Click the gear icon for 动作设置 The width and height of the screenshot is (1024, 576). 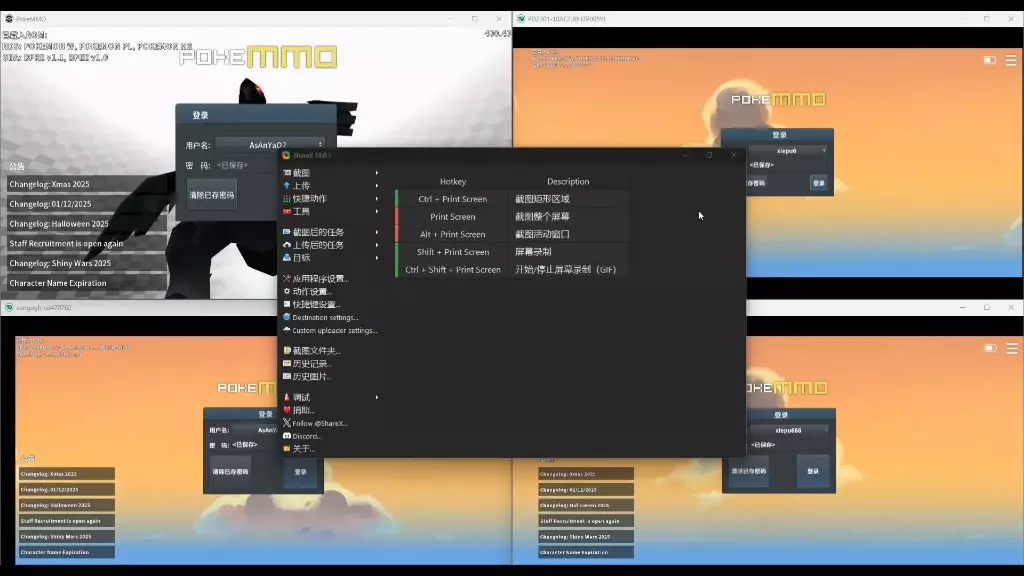(x=287, y=291)
